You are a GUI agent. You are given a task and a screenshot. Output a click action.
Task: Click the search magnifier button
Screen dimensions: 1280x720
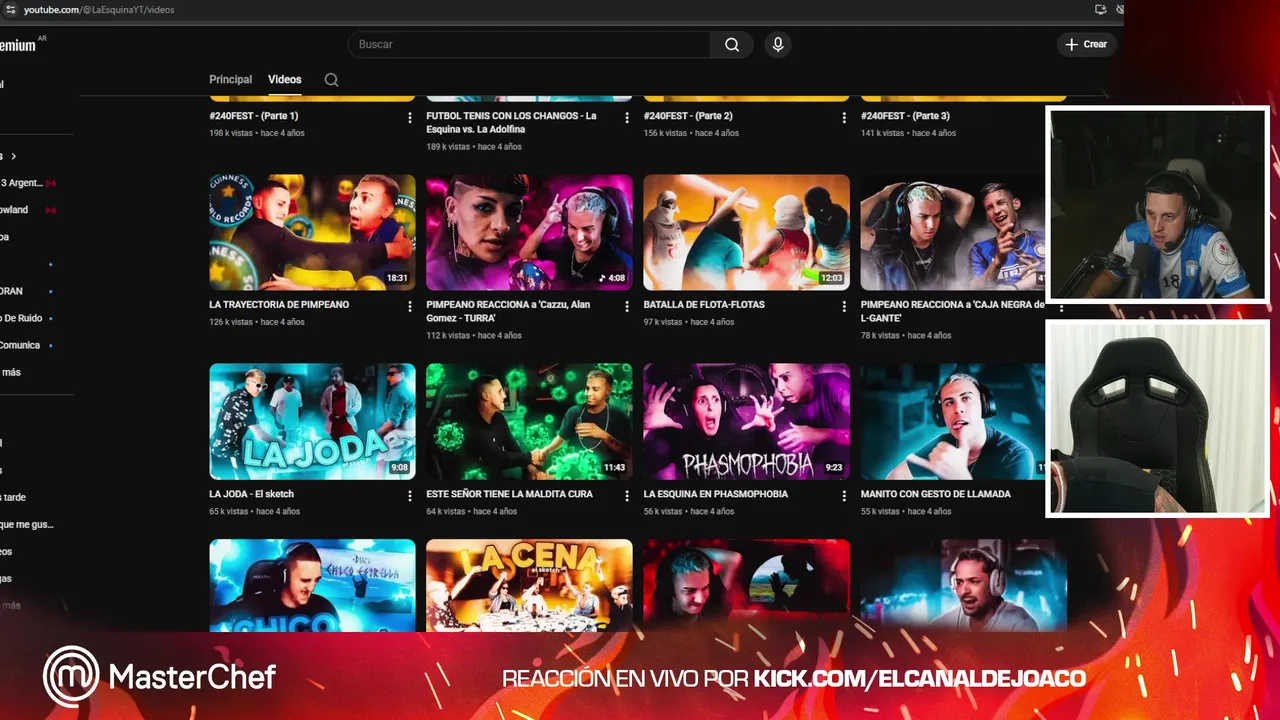732,44
